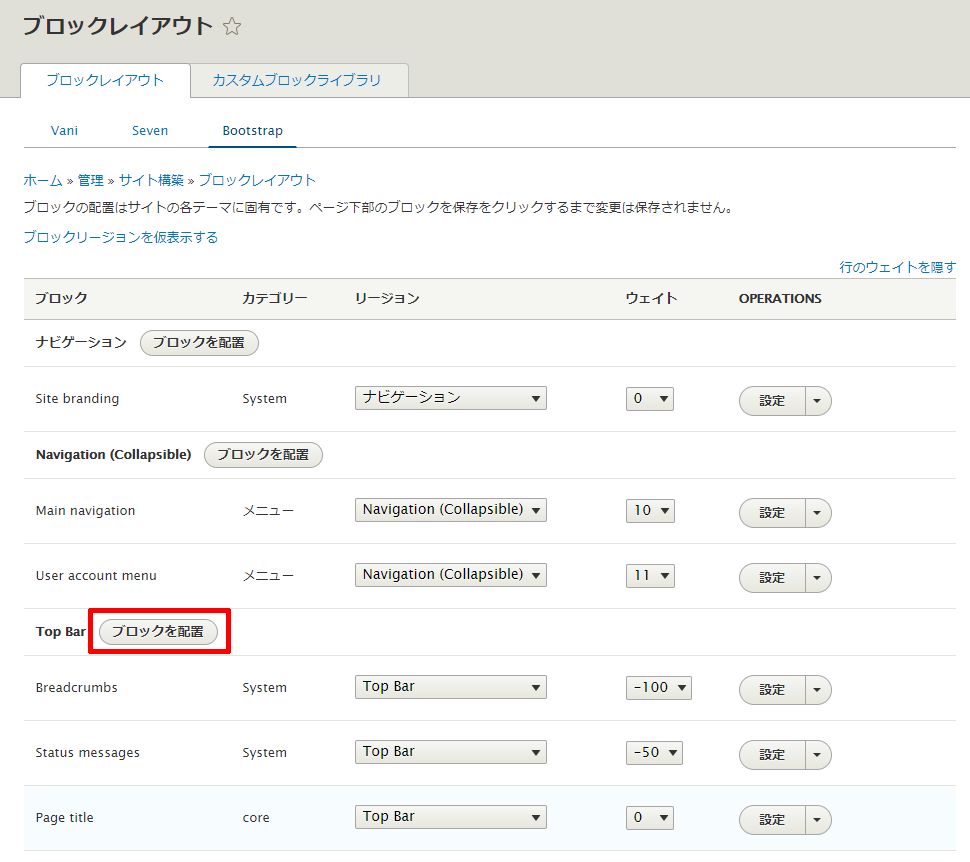Hide row weights via 行のウェイトを隠す link
The width and height of the screenshot is (970, 862).
(x=897, y=267)
